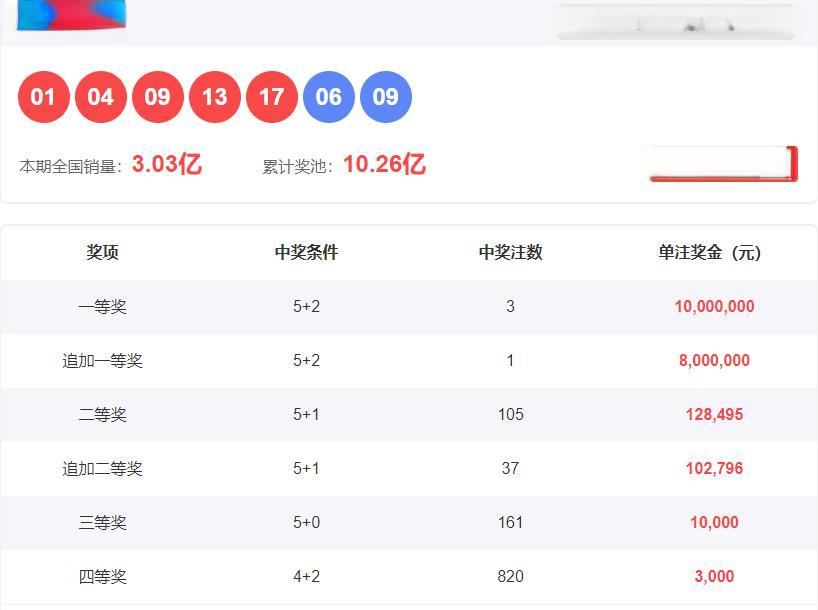Click the 10.26亿 accumulated prize pool value
This screenshot has width=818, height=610.
pos(384,165)
